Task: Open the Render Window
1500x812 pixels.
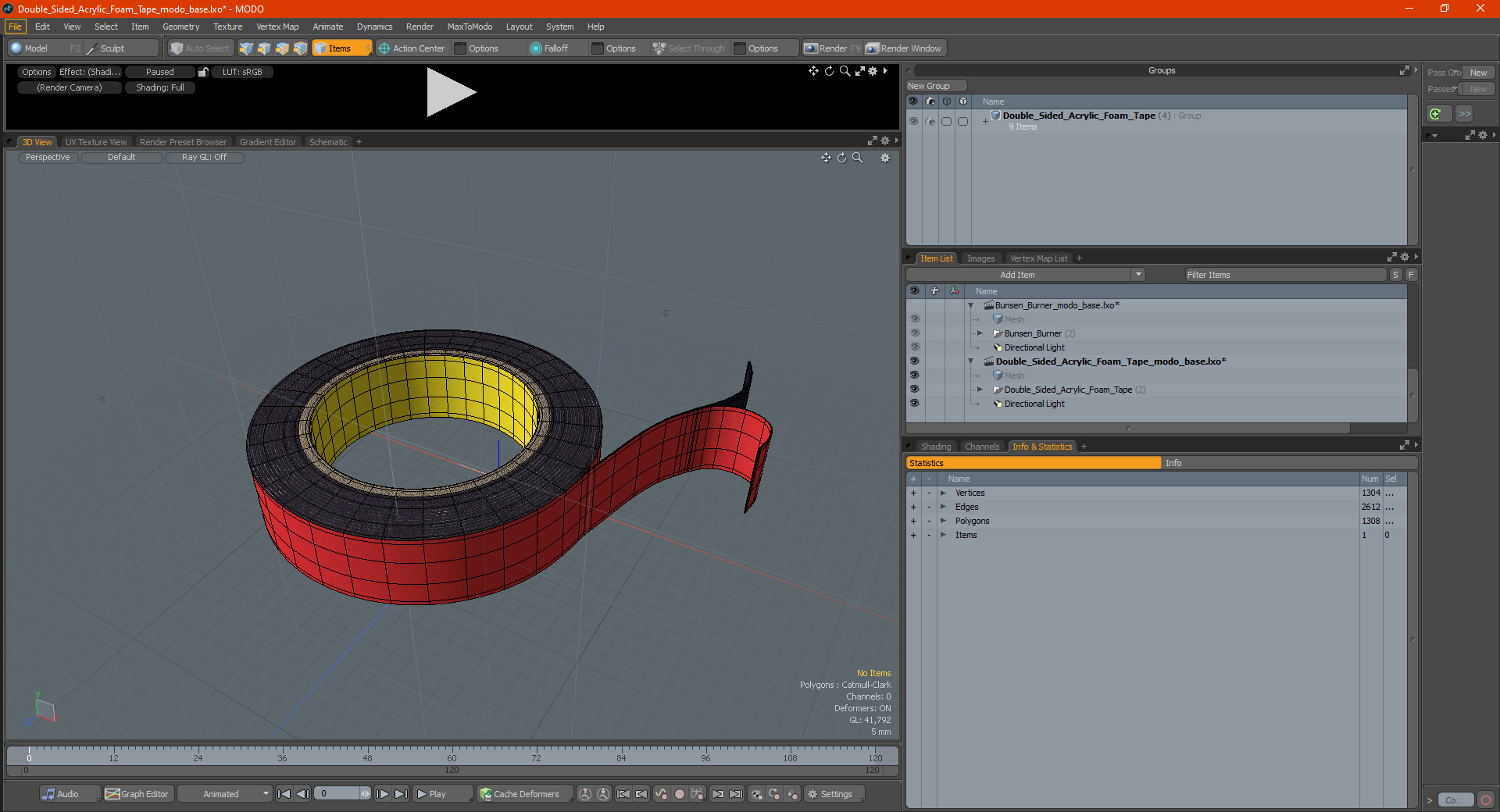Action: coord(905,48)
